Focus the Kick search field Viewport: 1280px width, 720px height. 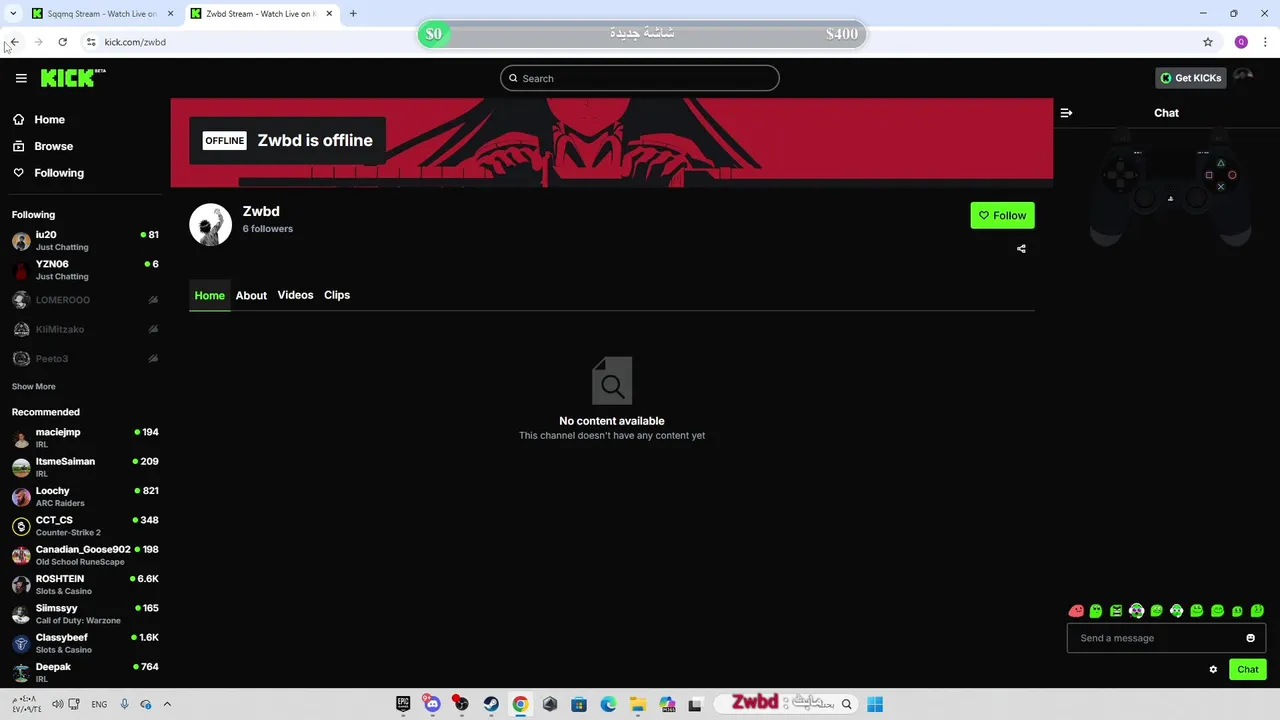click(x=640, y=78)
